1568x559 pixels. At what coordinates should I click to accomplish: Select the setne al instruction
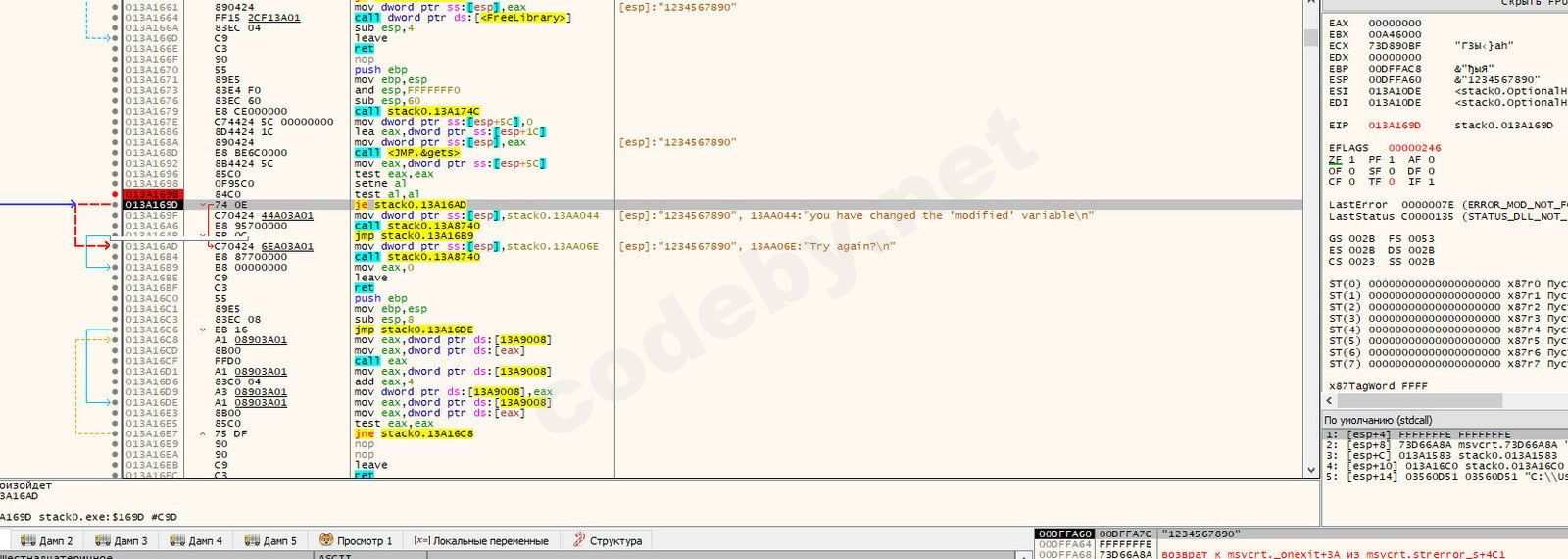[378, 184]
